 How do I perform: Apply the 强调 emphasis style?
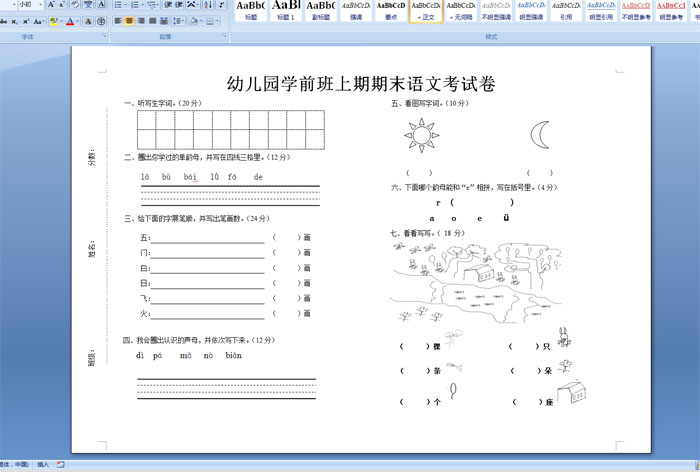tap(356, 11)
